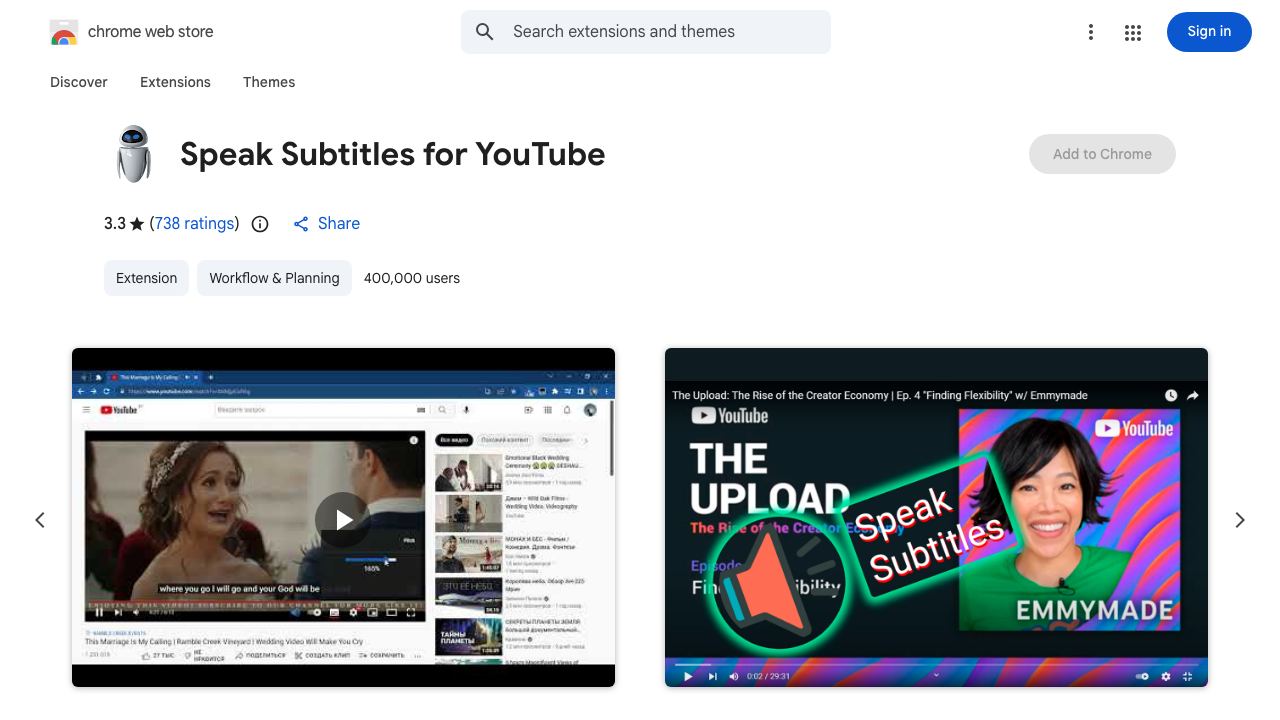The height and width of the screenshot is (720, 1280).
Task: Click the search extensions and themes field
Action: [x=646, y=32]
